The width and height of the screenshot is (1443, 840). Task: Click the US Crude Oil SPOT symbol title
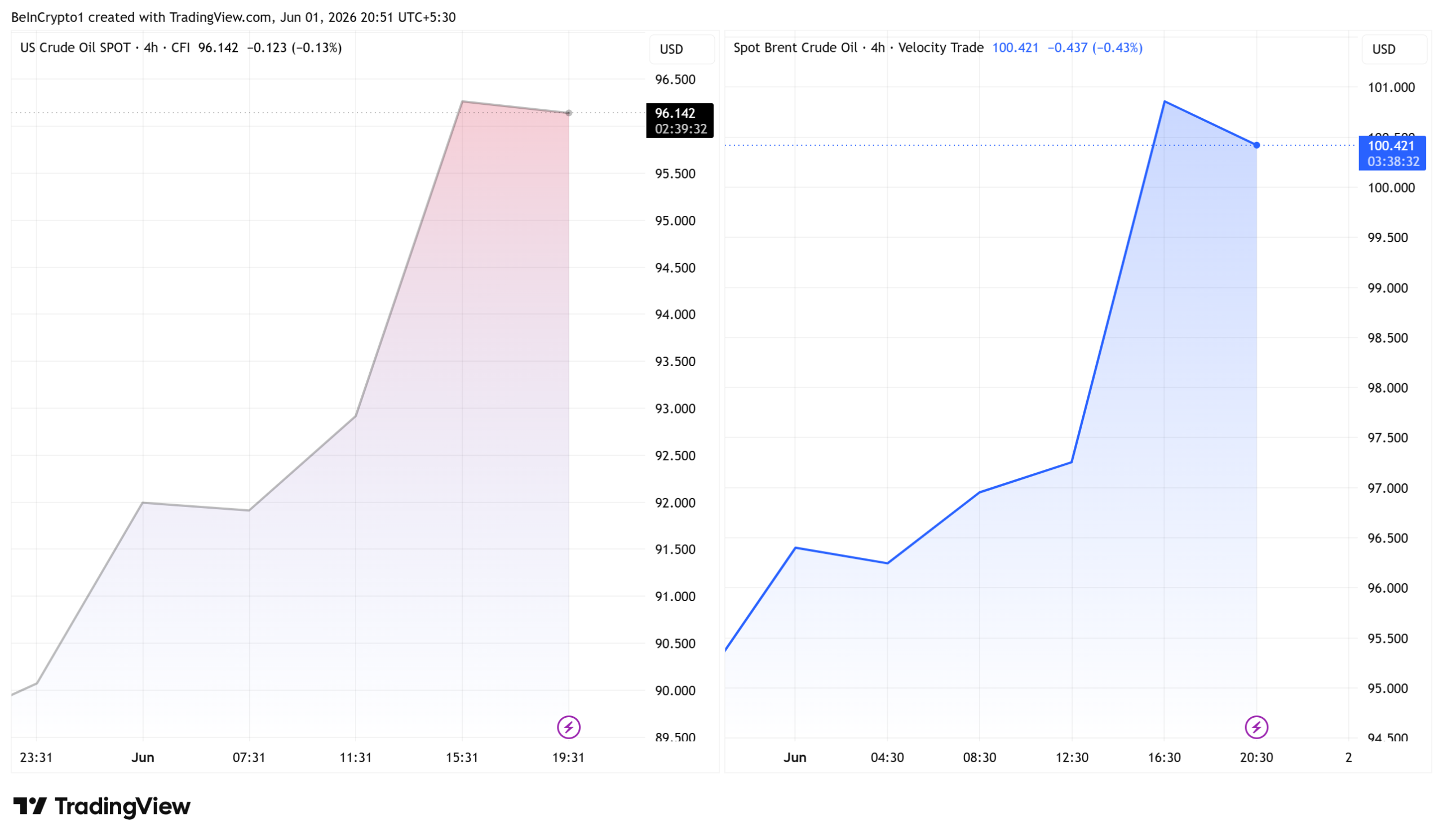coord(75,47)
